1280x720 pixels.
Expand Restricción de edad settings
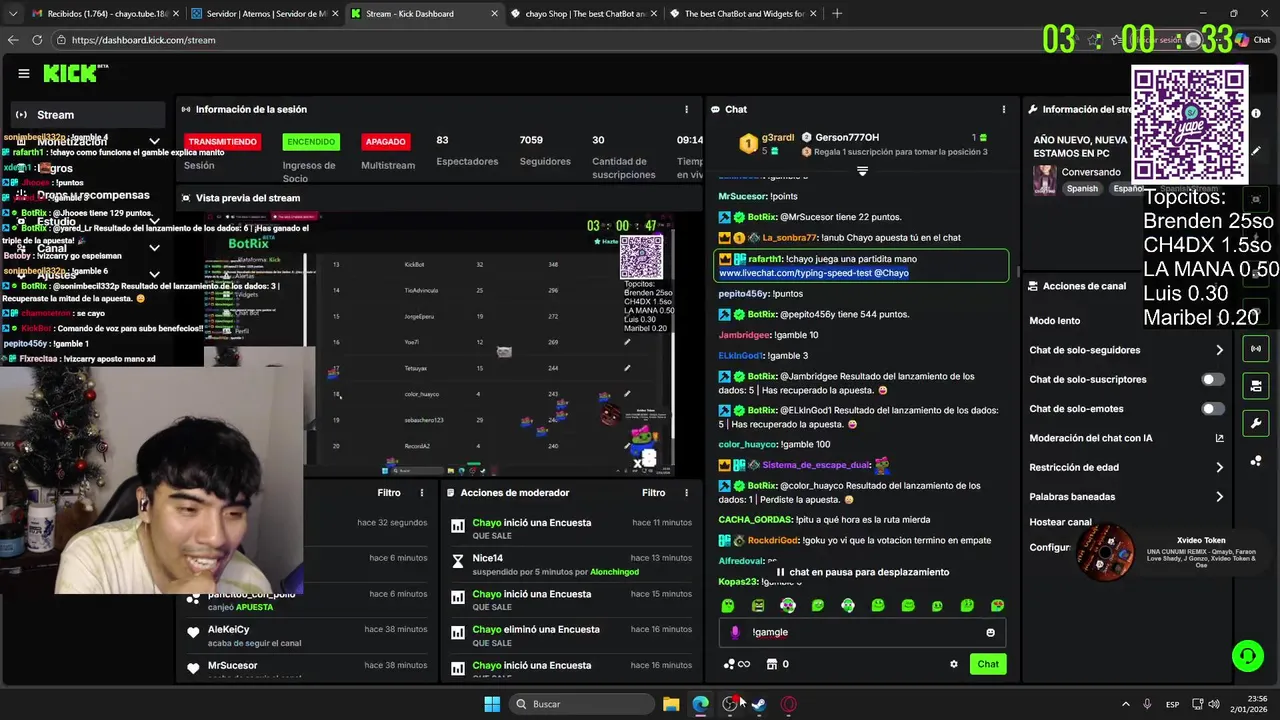pyautogui.click(x=1219, y=467)
